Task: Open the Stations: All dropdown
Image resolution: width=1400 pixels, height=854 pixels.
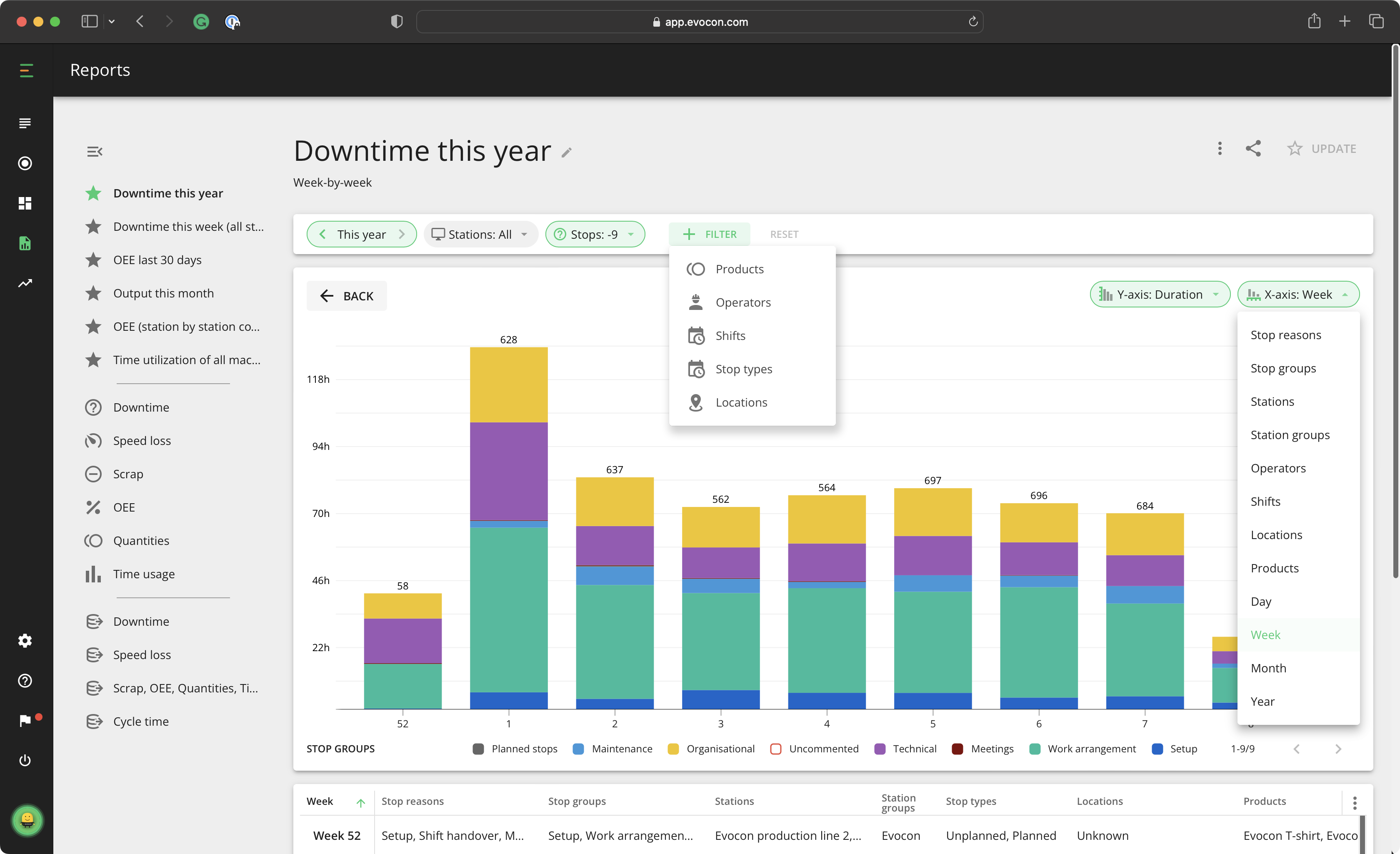Action: click(x=480, y=234)
